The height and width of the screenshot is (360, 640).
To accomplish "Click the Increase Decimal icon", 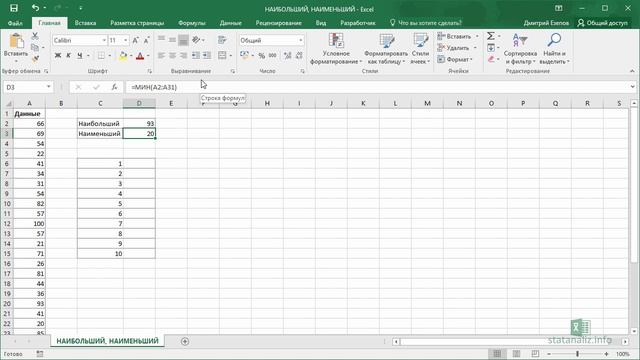I will 287,56.
